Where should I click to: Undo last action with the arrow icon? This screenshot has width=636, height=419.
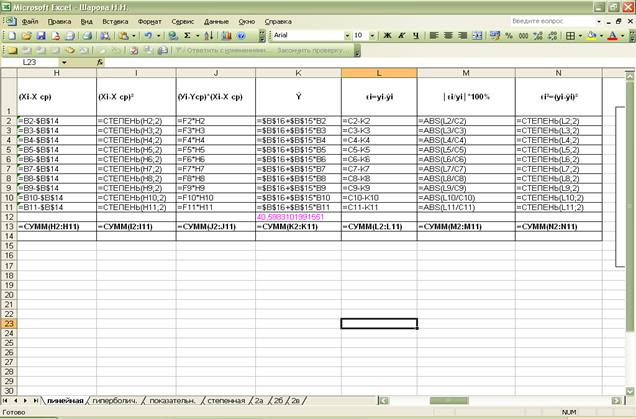point(148,36)
